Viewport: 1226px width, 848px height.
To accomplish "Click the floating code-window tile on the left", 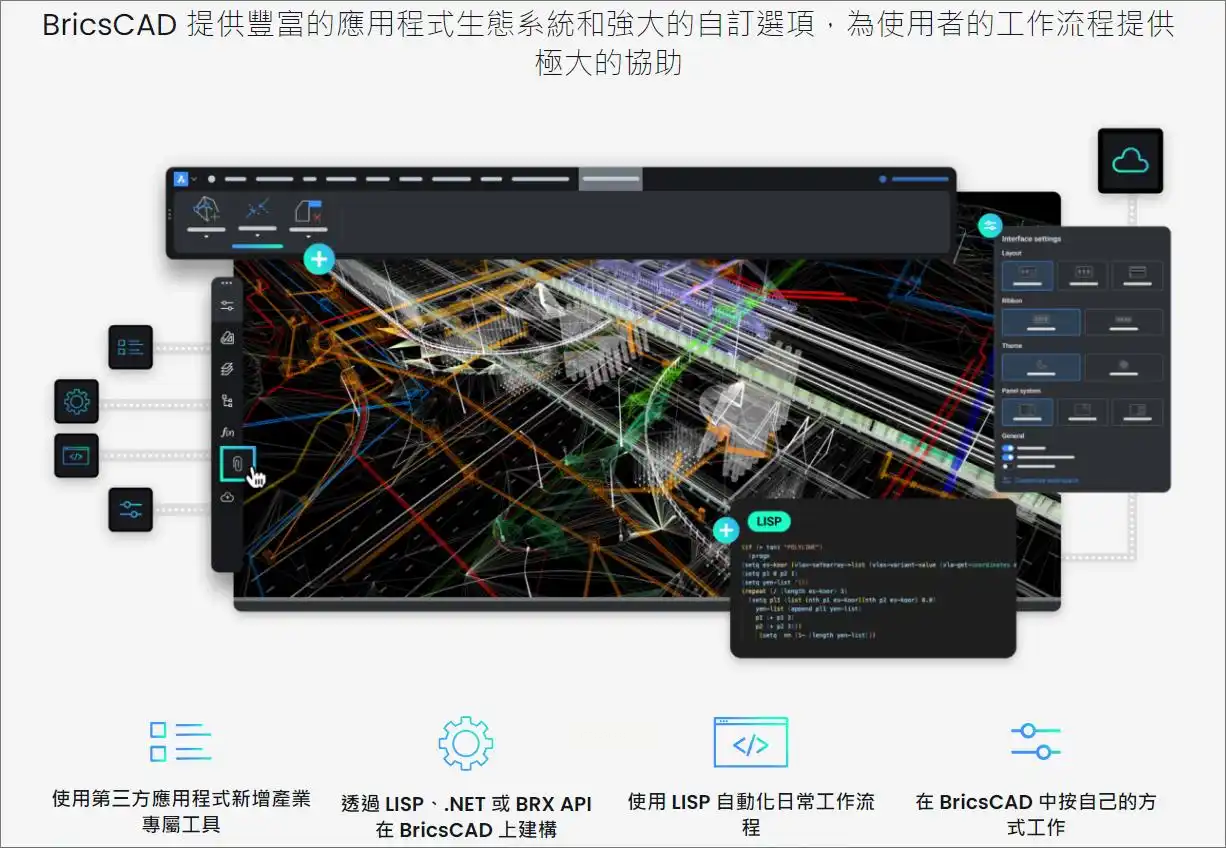I will tap(76, 455).
